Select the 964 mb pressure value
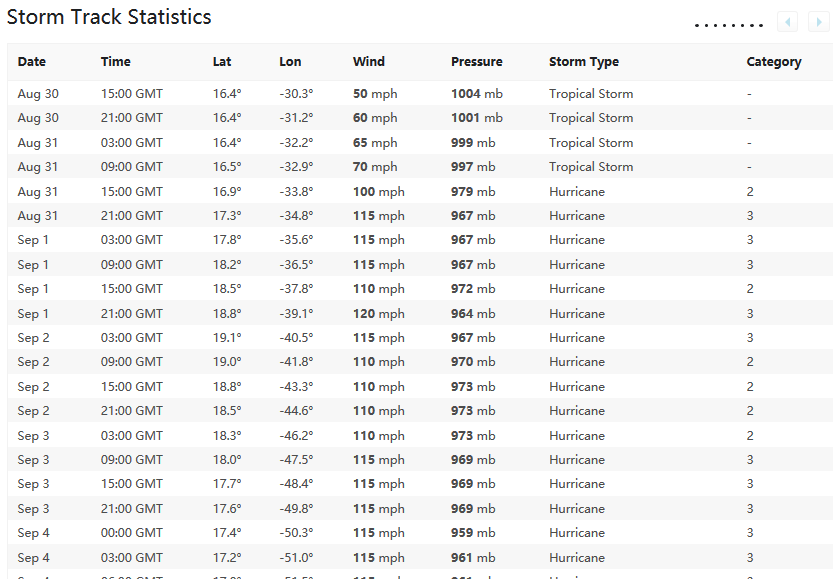The height and width of the screenshot is (579, 833). pos(473,314)
